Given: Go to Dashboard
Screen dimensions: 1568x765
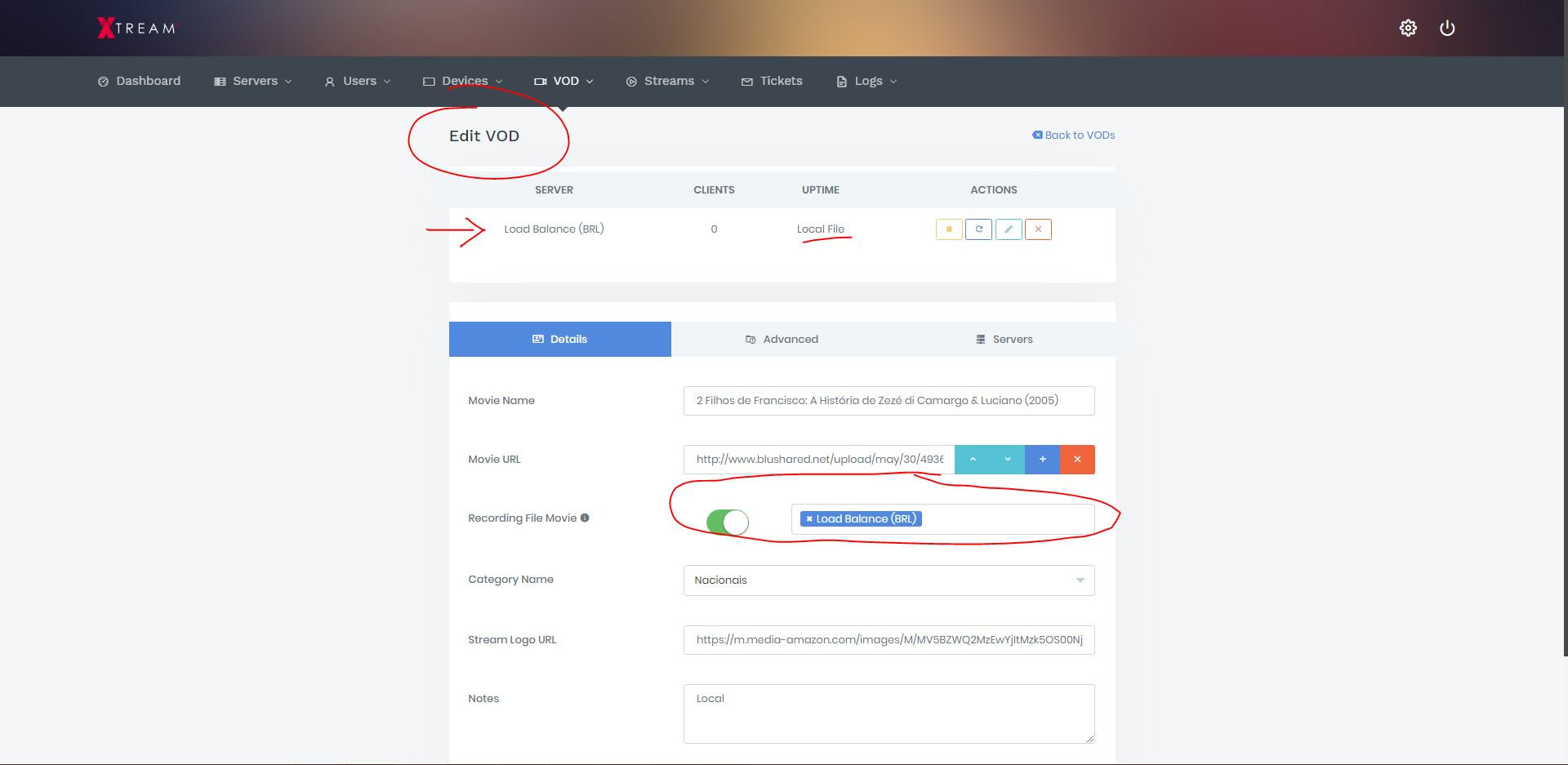Looking at the screenshot, I should 139,82.
